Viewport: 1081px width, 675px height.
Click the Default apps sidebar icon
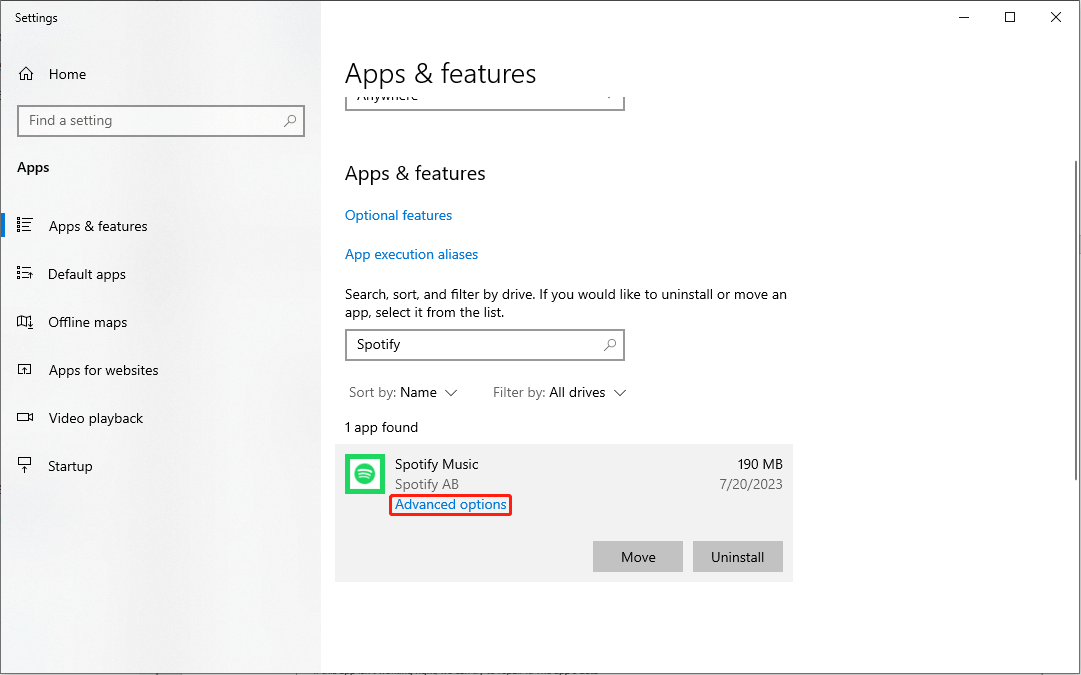pyautogui.click(x=25, y=274)
